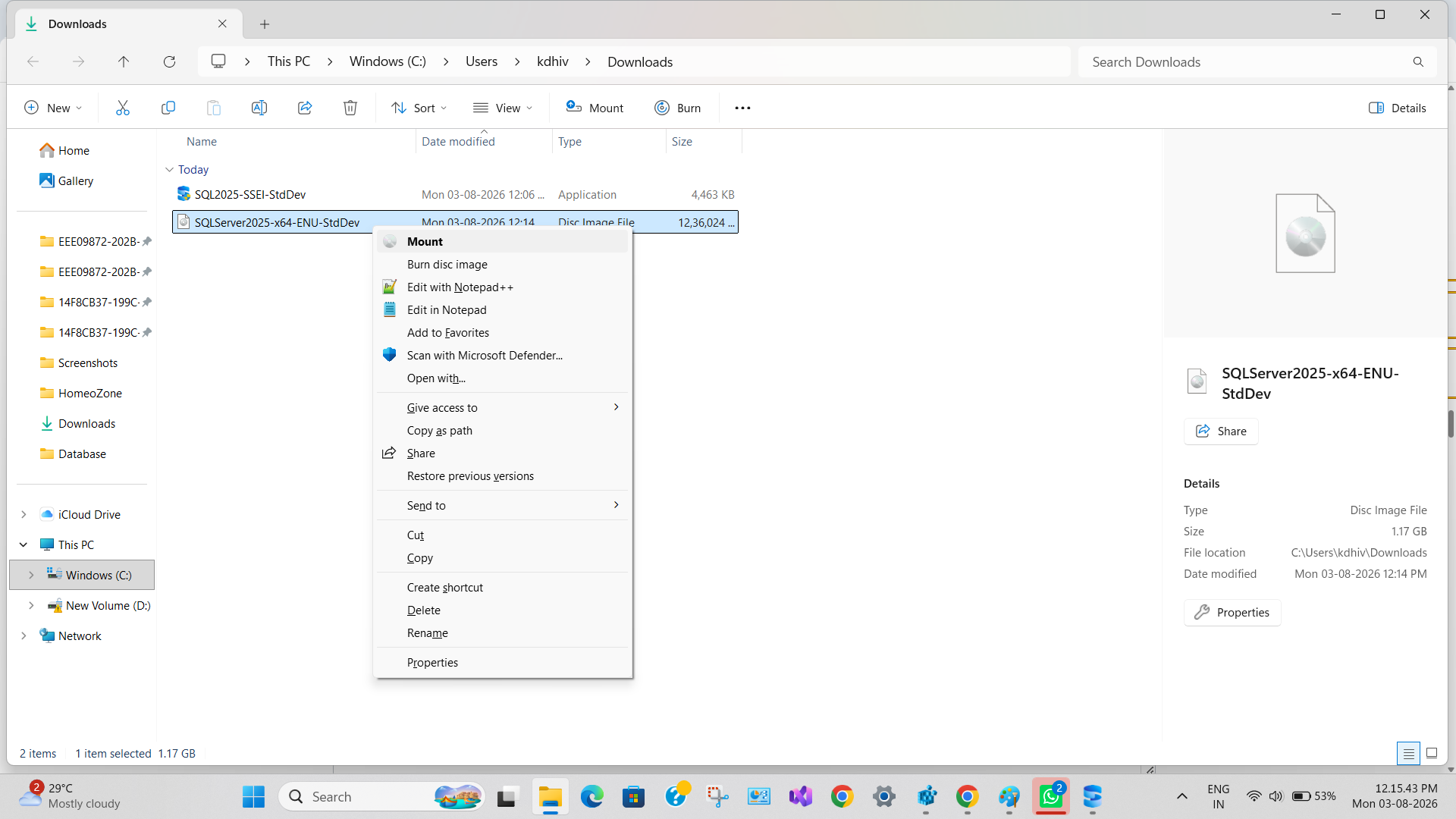Image resolution: width=1456 pixels, height=819 pixels.
Task: Click the Cut scissors icon in toolbar
Action: tap(123, 108)
